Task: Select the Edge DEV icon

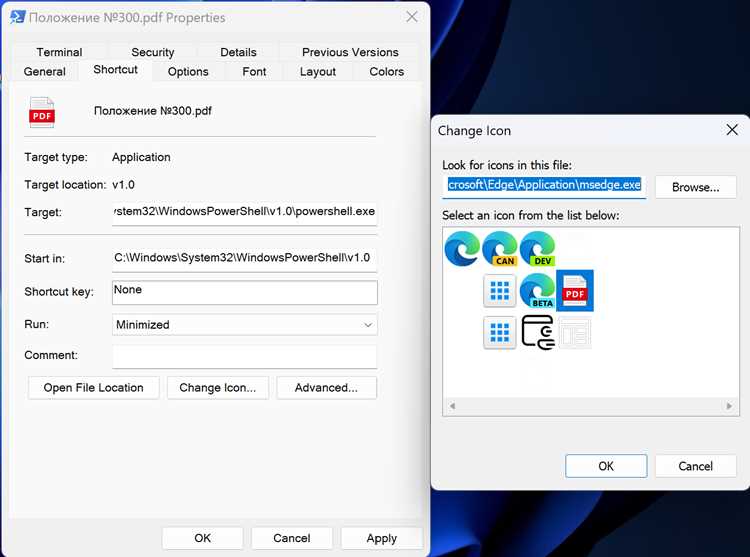Action: 537,249
